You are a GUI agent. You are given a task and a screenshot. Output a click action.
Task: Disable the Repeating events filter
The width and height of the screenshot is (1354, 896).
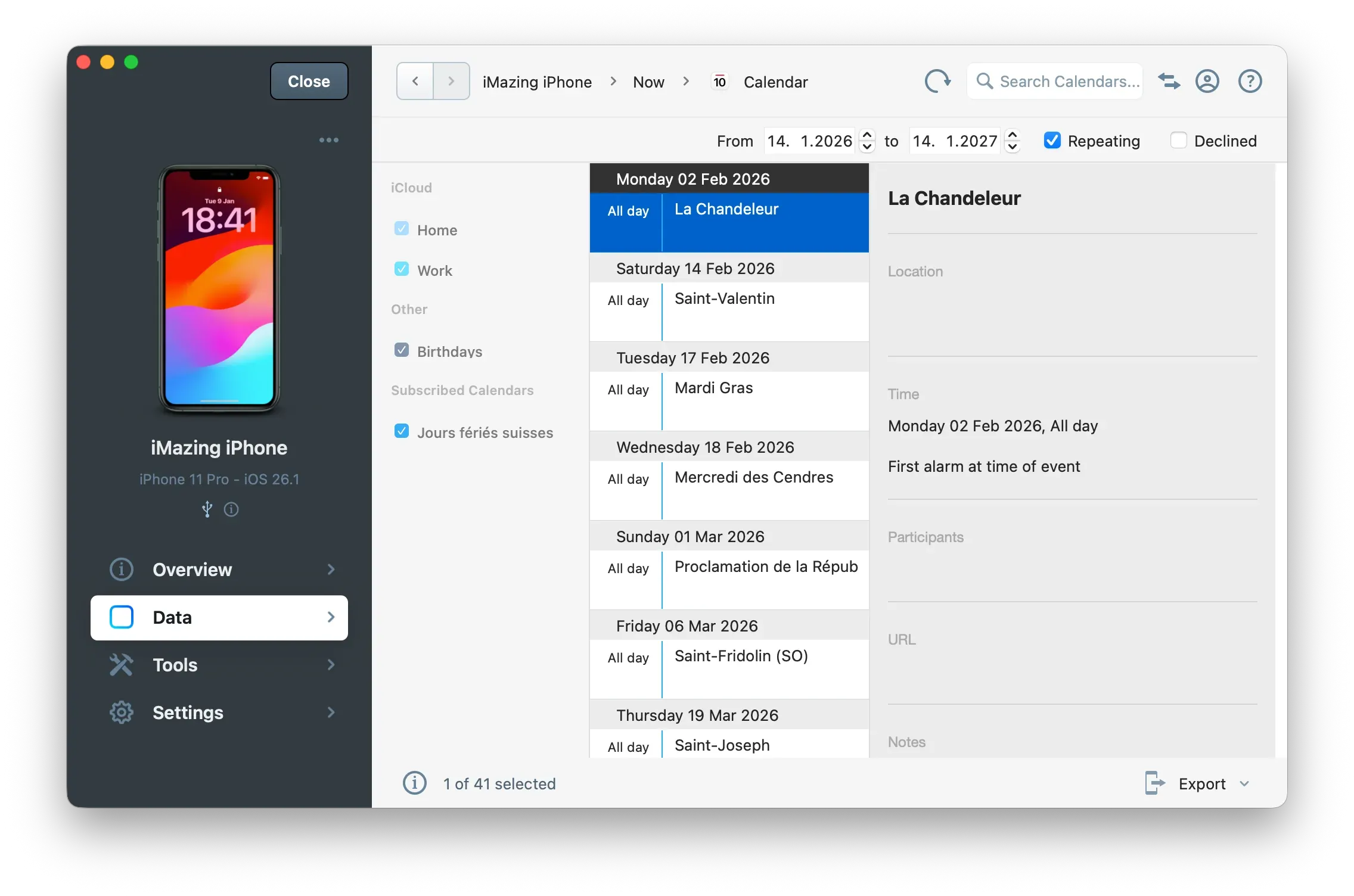tap(1052, 140)
